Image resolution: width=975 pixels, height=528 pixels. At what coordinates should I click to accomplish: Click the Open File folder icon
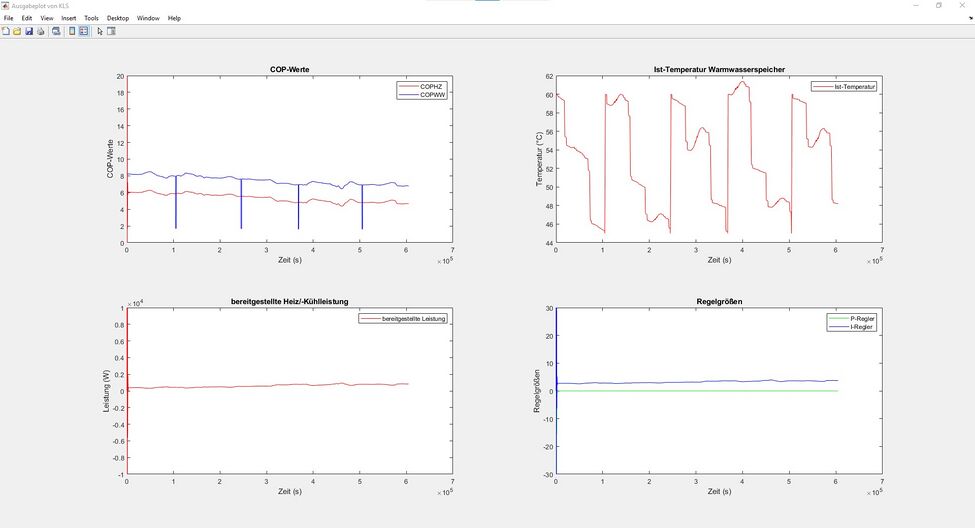[17, 31]
